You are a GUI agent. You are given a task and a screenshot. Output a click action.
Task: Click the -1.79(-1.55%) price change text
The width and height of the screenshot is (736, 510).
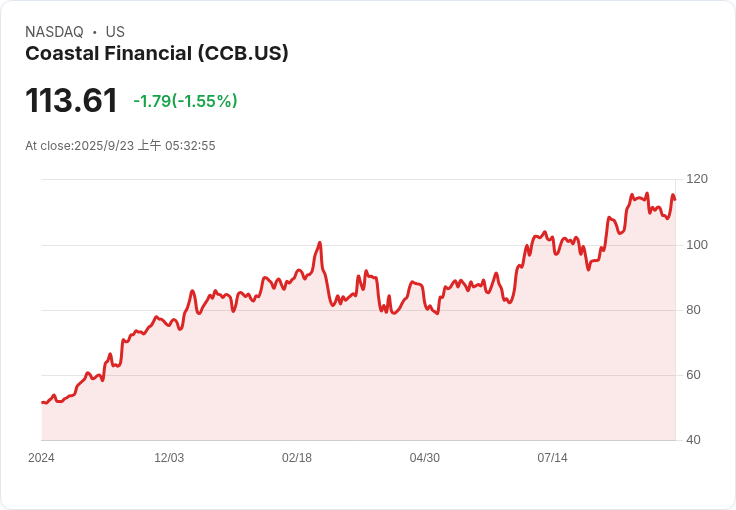185,101
